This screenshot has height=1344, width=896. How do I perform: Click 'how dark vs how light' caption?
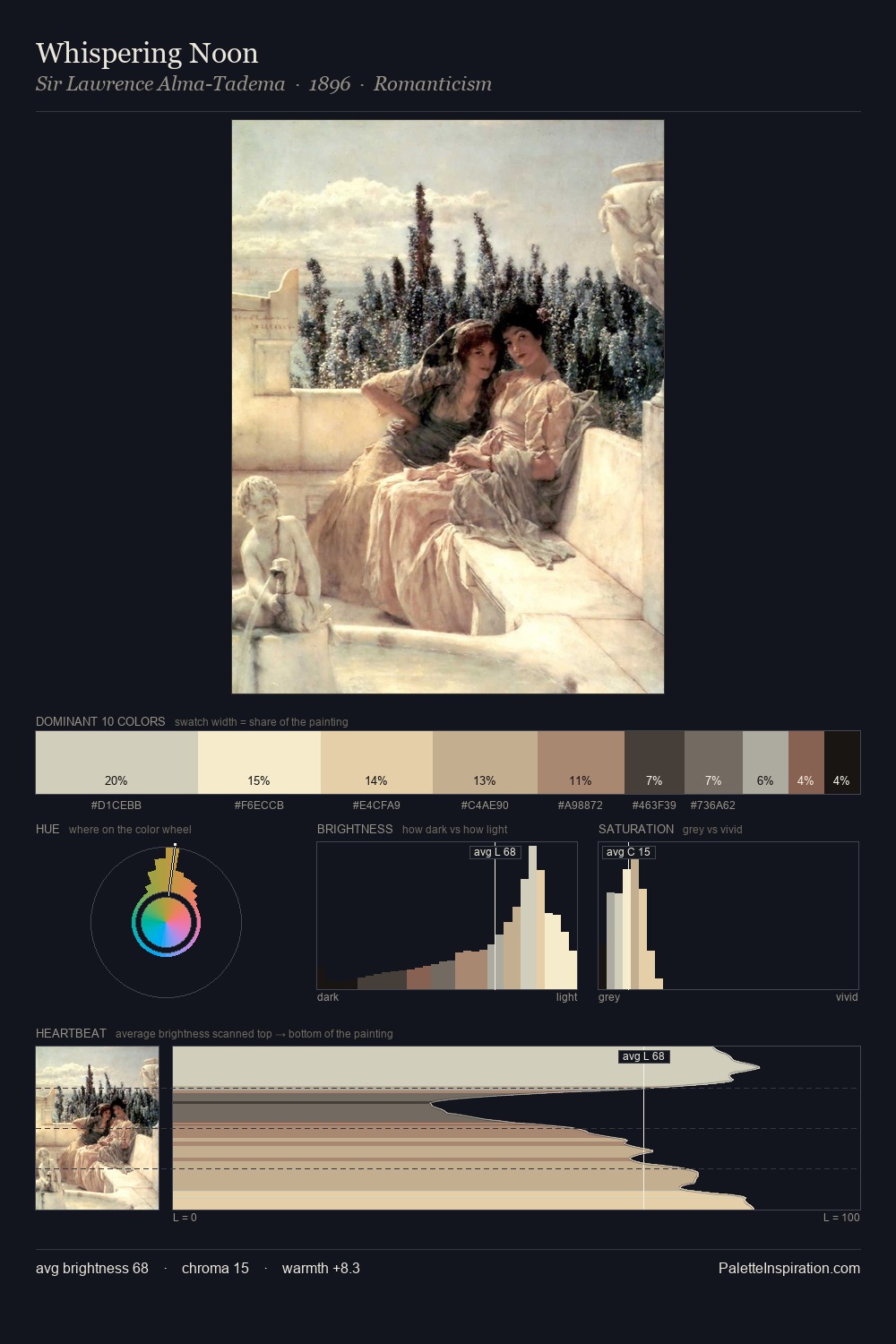[x=454, y=829]
